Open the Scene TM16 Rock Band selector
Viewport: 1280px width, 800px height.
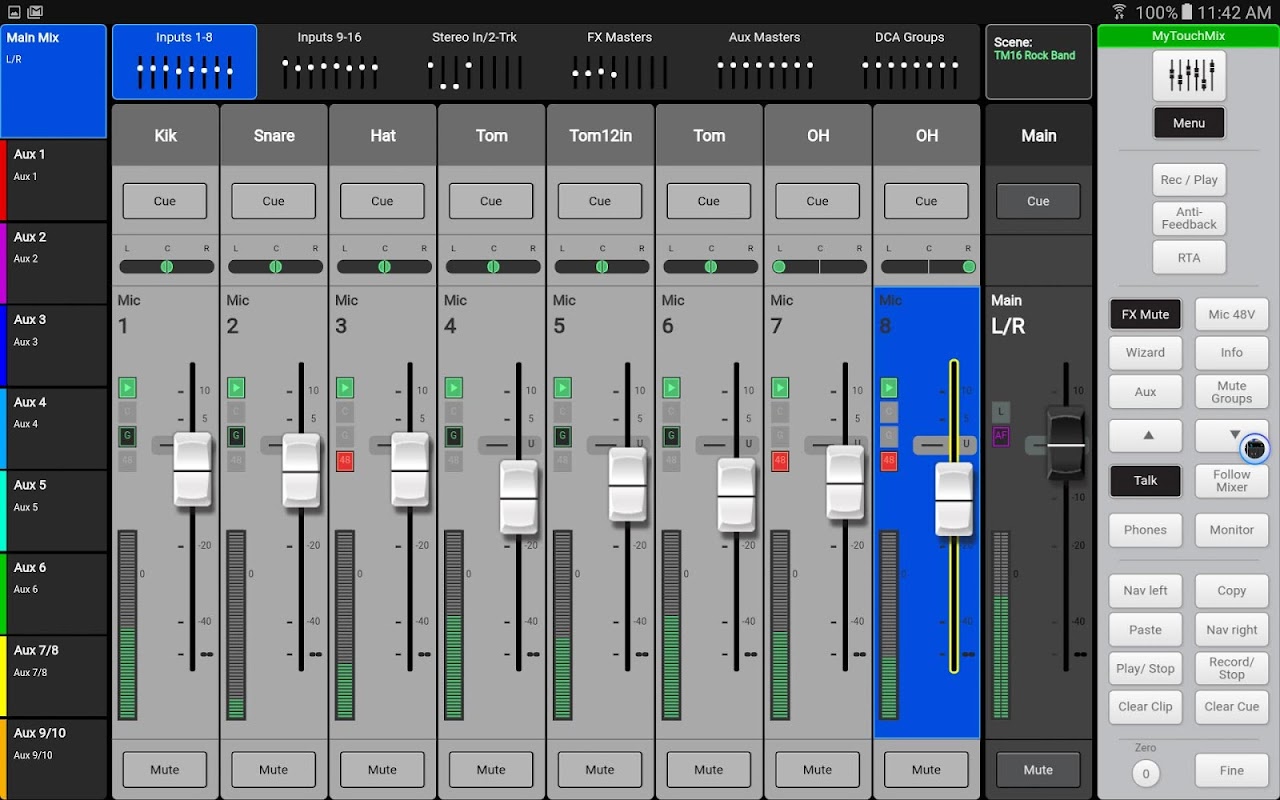(x=1038, y=62)
